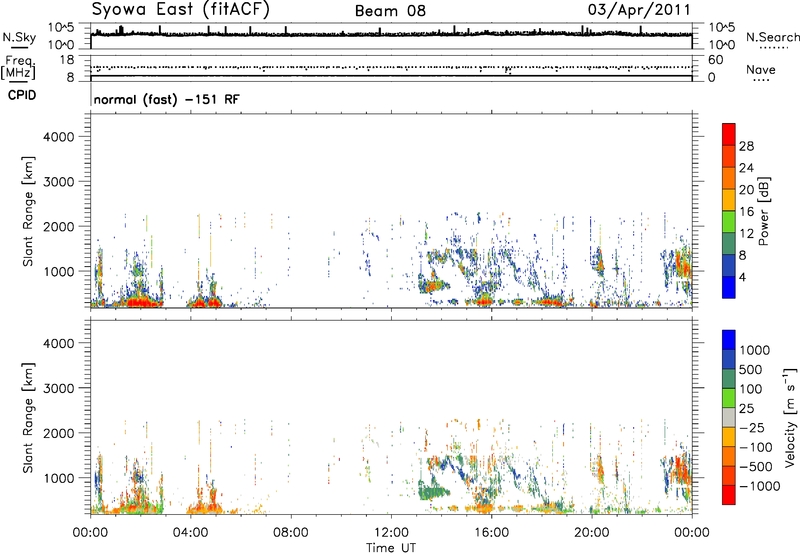Click the '60' Nave axis tick
The width and height of the screenshot is (800, 554).
click(x=715, y=60)
